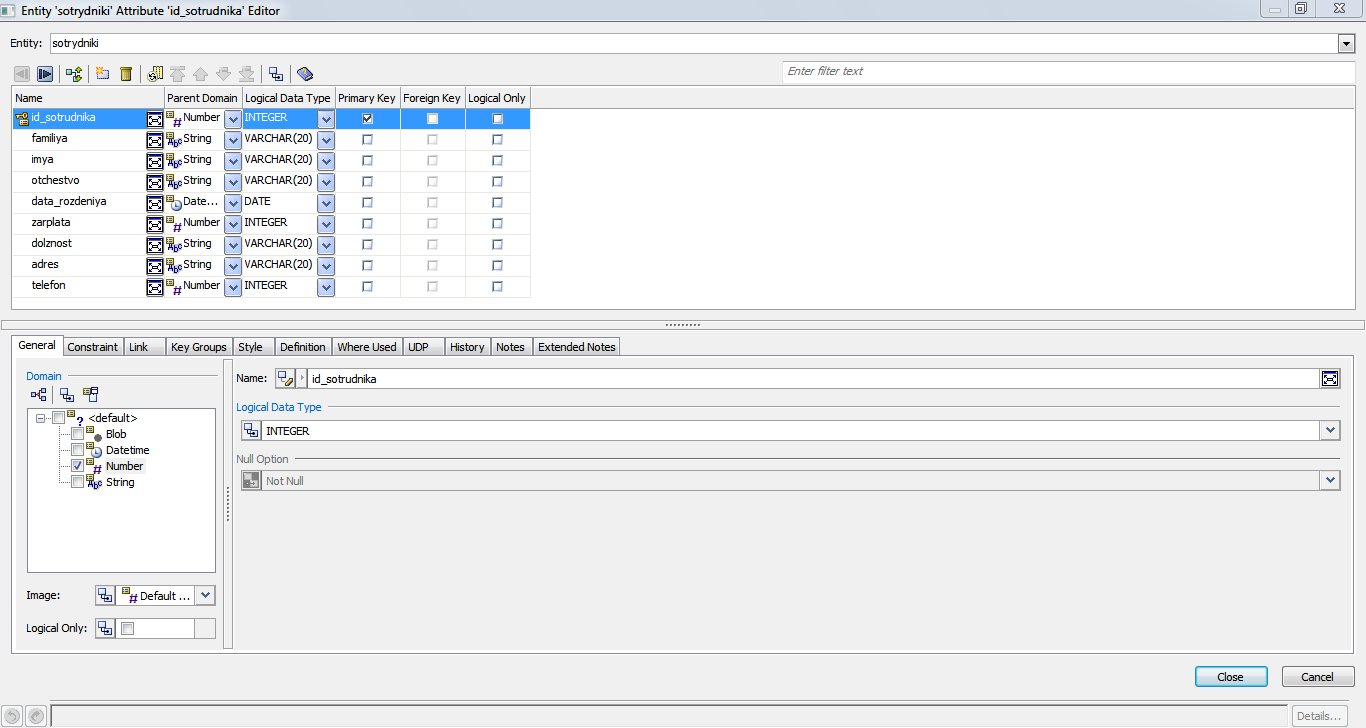Image resolution: width=1366 pixels, height=728 pixels.
Task: Switch to the Definition tab
Action: (x=303, y=347)
